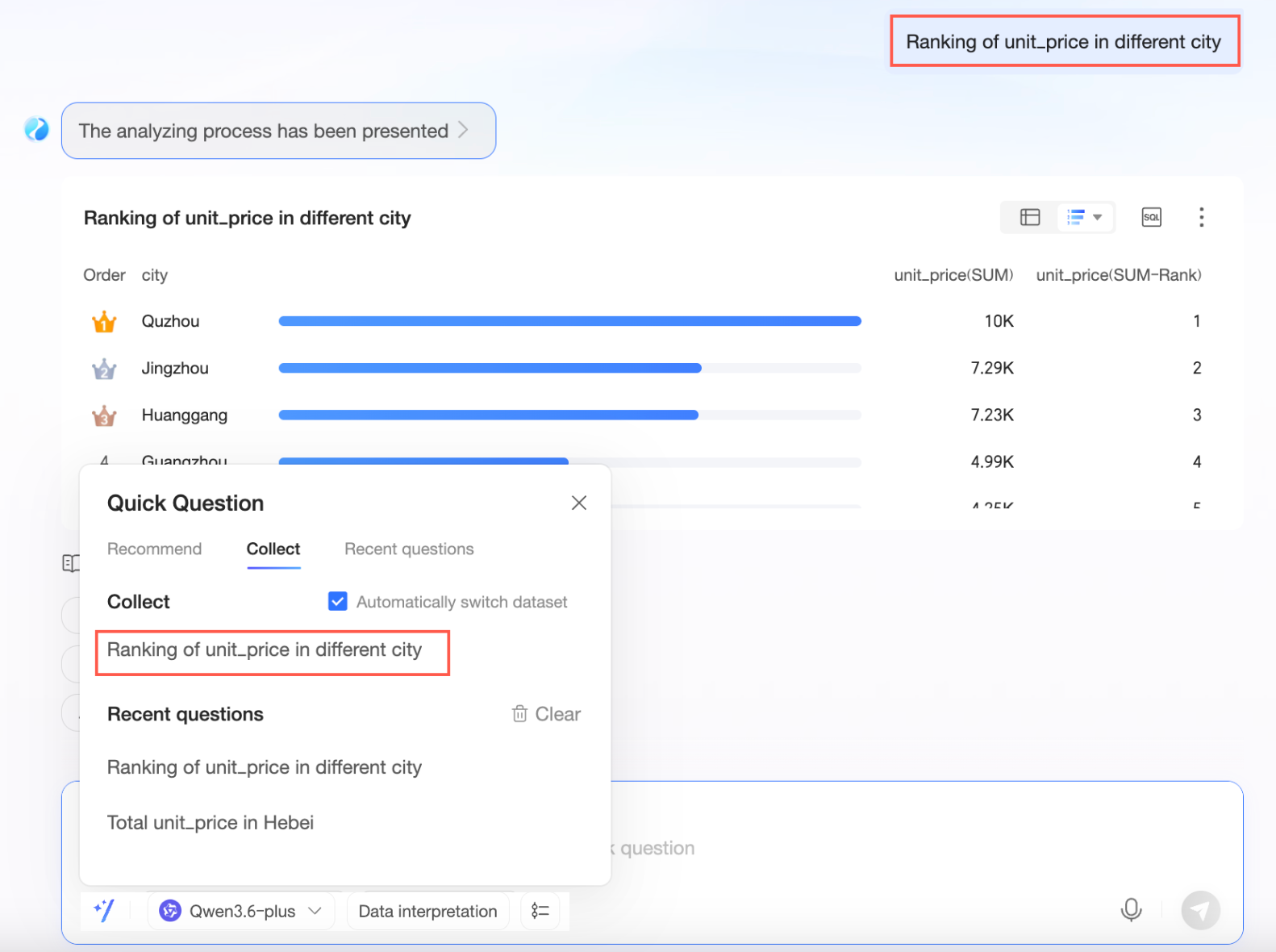The height and width of the screenshot is (952, 1276).
Task: Click the 7.29K value for Jingzhou
Action: coord(992,368)
